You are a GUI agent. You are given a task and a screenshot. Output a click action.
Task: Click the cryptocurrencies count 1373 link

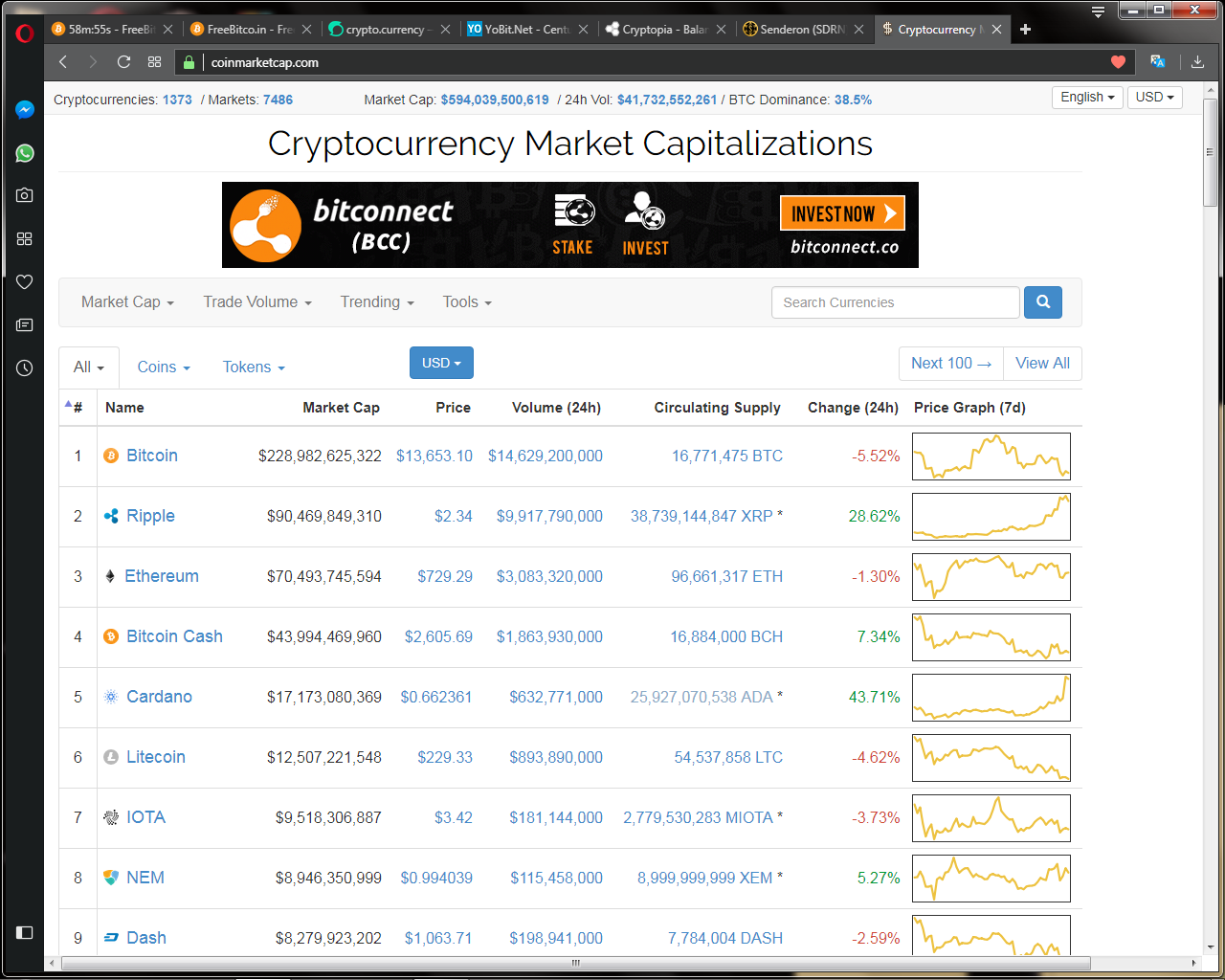pos(177,100)
